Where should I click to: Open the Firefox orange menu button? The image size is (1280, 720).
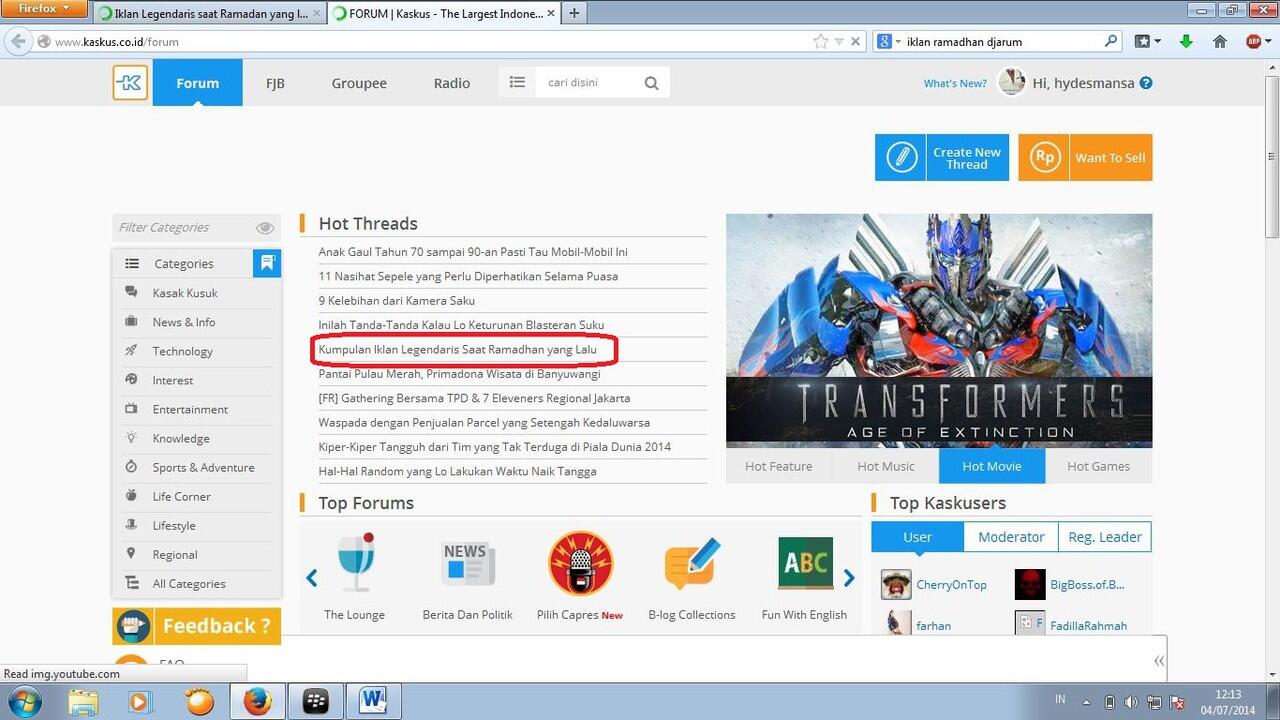point(46,9)
